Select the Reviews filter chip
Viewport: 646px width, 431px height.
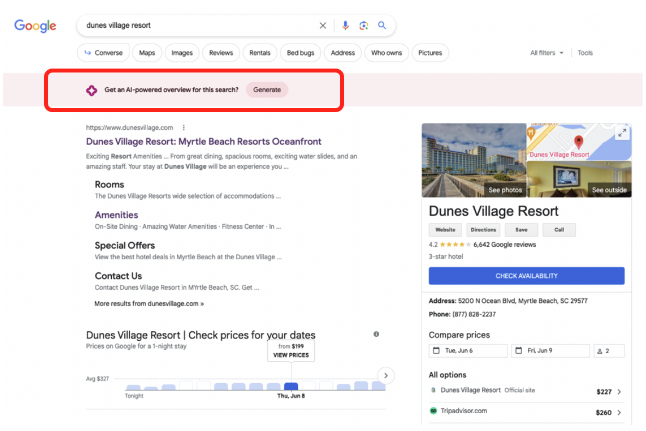click(221, 53)
